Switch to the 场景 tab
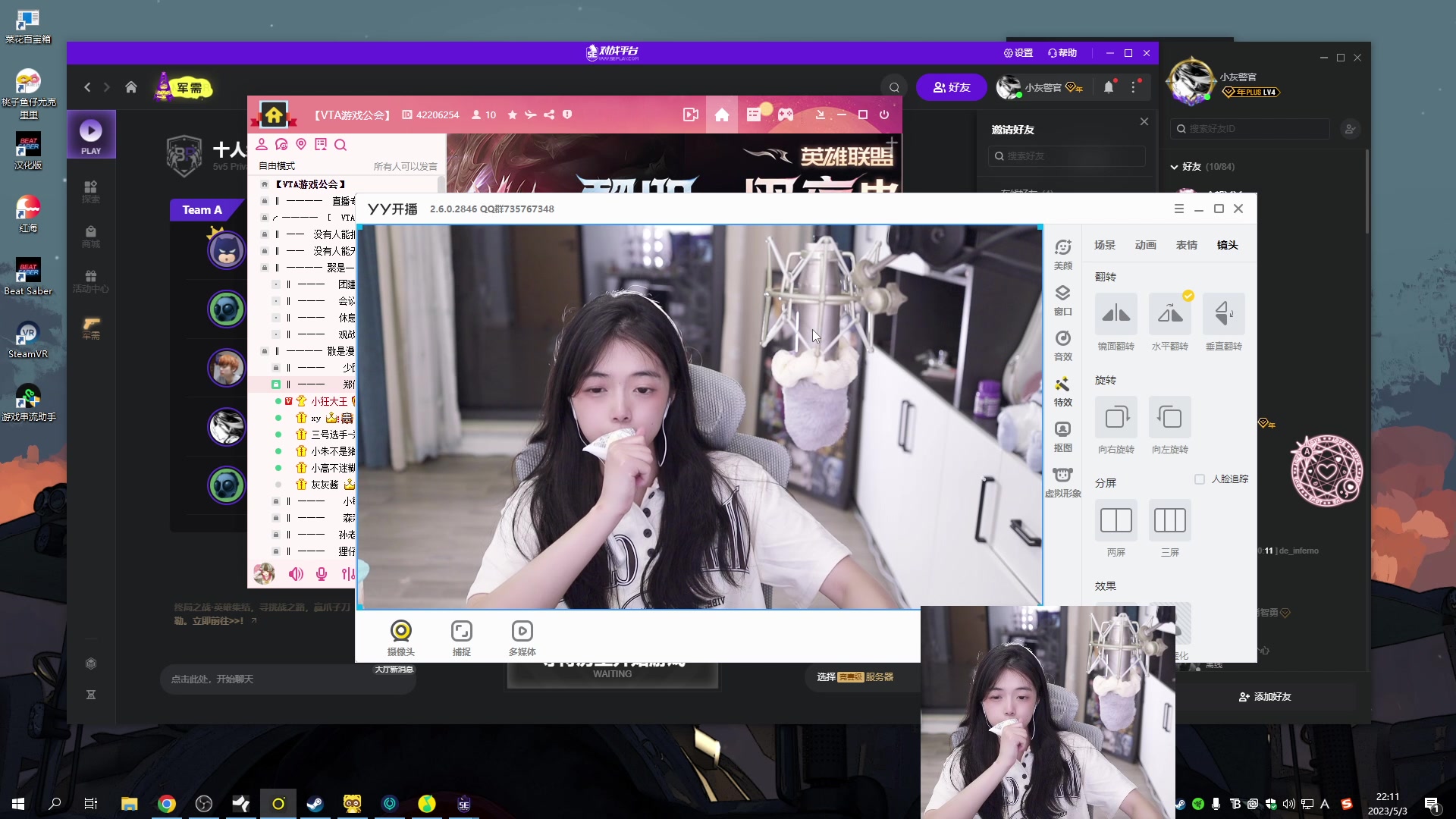Image resolution: width=1456 pixels, height=819 pixels. [1104, 245]
